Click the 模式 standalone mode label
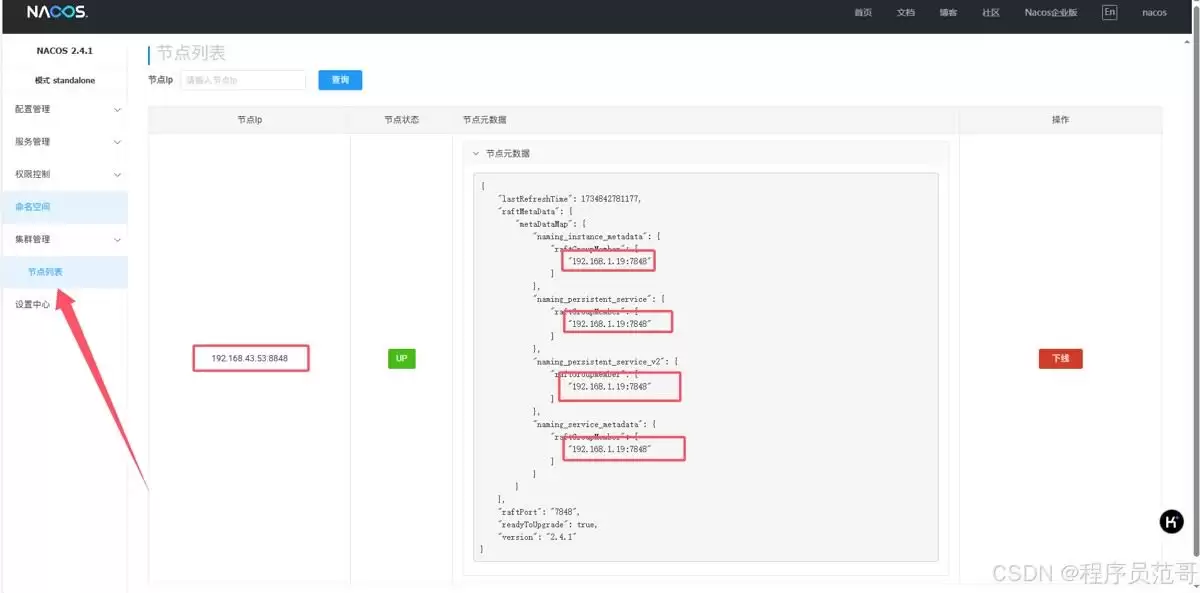 point(64,80)
